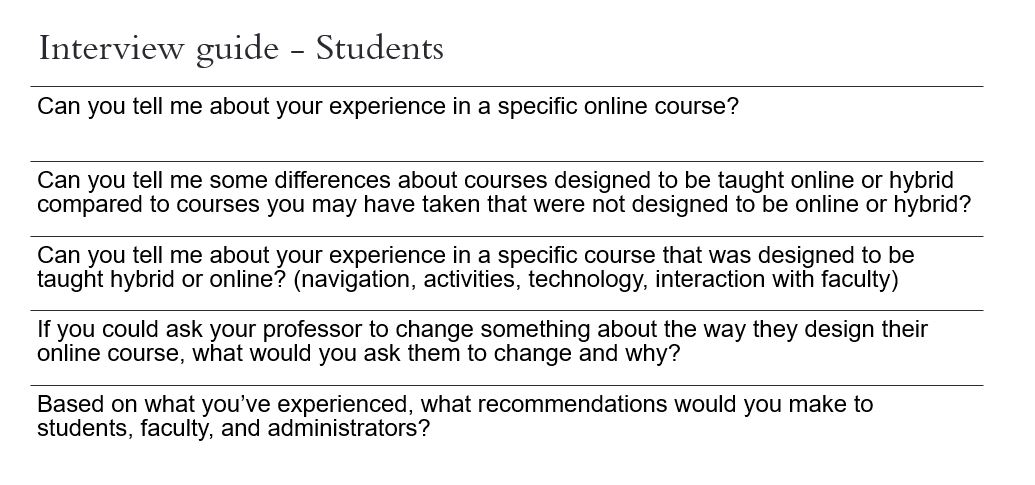Click the word "Students" in the title
The height and width of the screenshot is (485, 1035).
tap(380, 48)
